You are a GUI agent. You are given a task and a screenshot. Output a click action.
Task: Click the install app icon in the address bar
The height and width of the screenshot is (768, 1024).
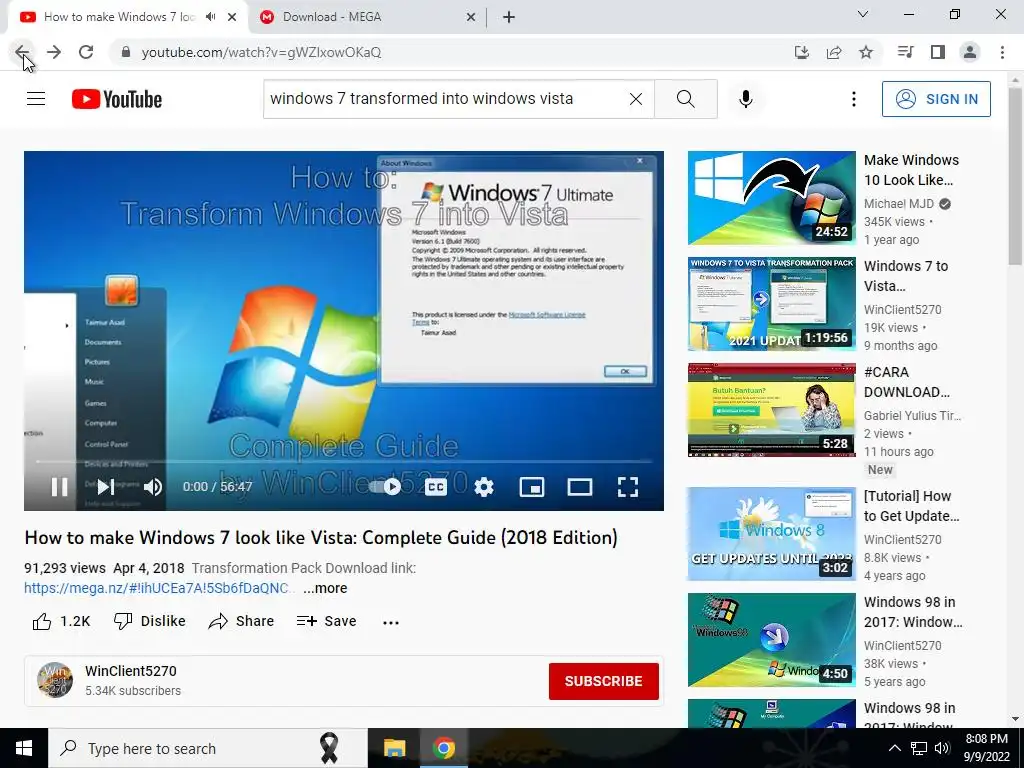(x=802, y=52)
